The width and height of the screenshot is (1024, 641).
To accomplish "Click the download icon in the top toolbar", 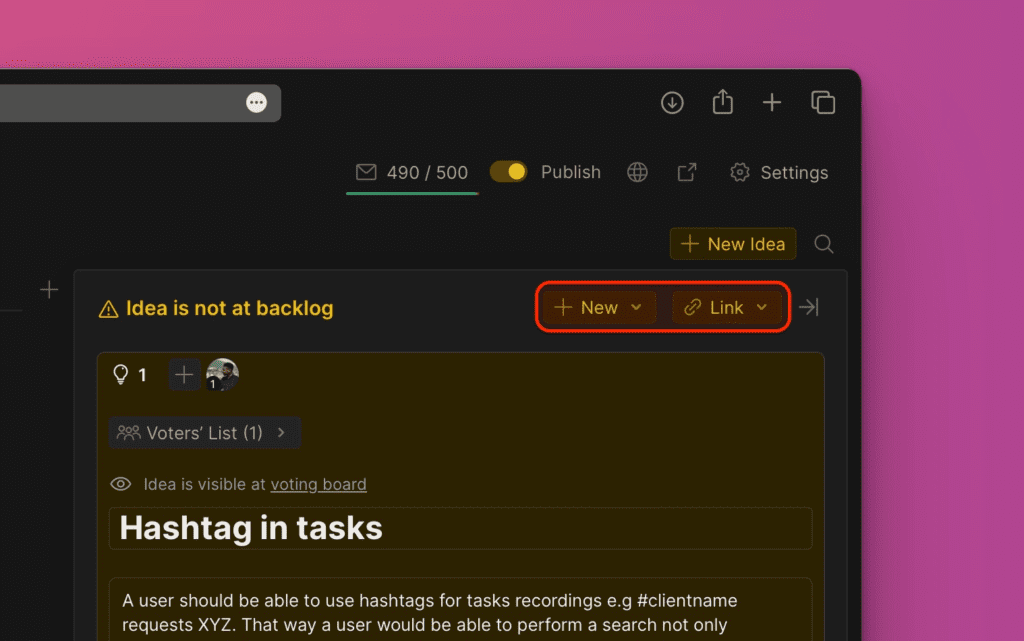I will point(672,102).
